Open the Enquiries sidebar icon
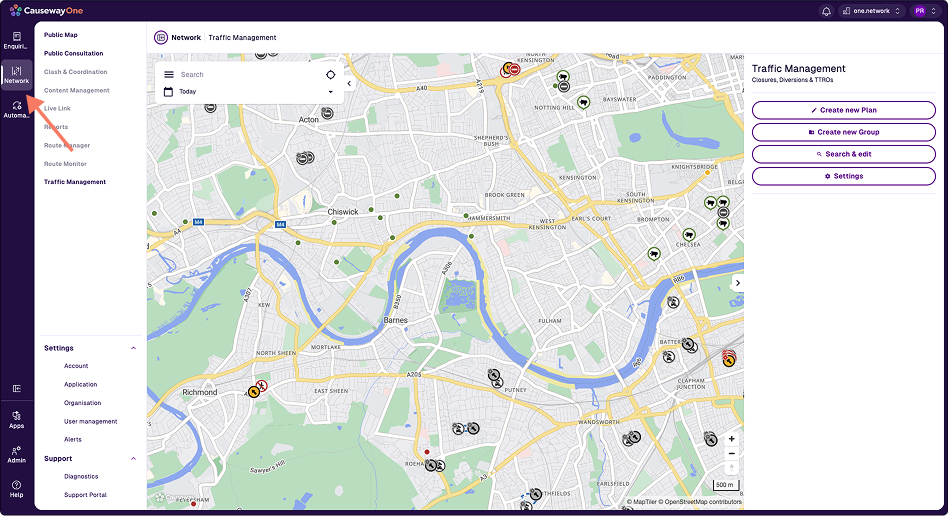 (x=17, y=40)
